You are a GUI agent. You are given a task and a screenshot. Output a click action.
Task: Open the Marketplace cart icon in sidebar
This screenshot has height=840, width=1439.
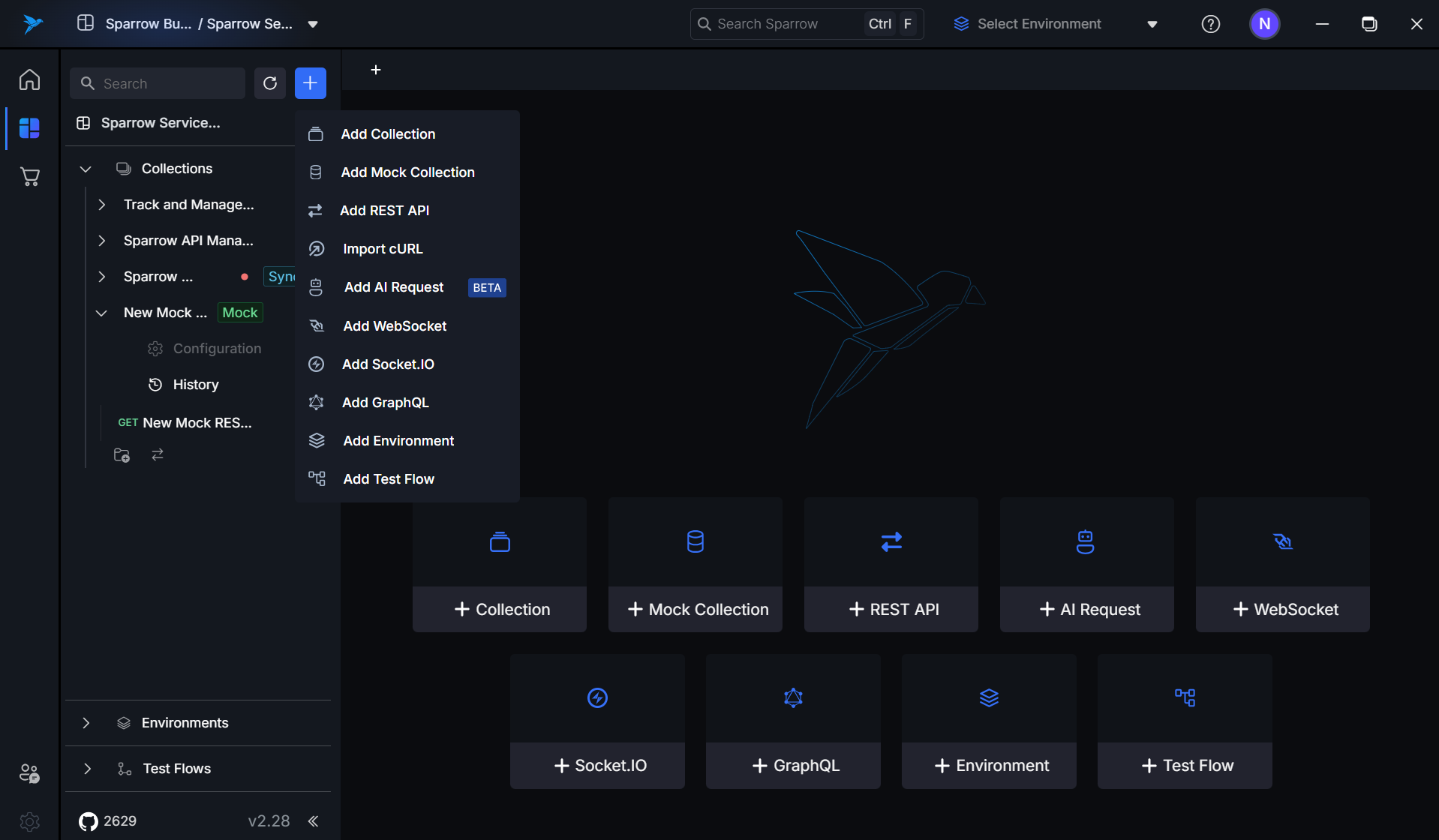pyautogui.click(x=29, y=177)
